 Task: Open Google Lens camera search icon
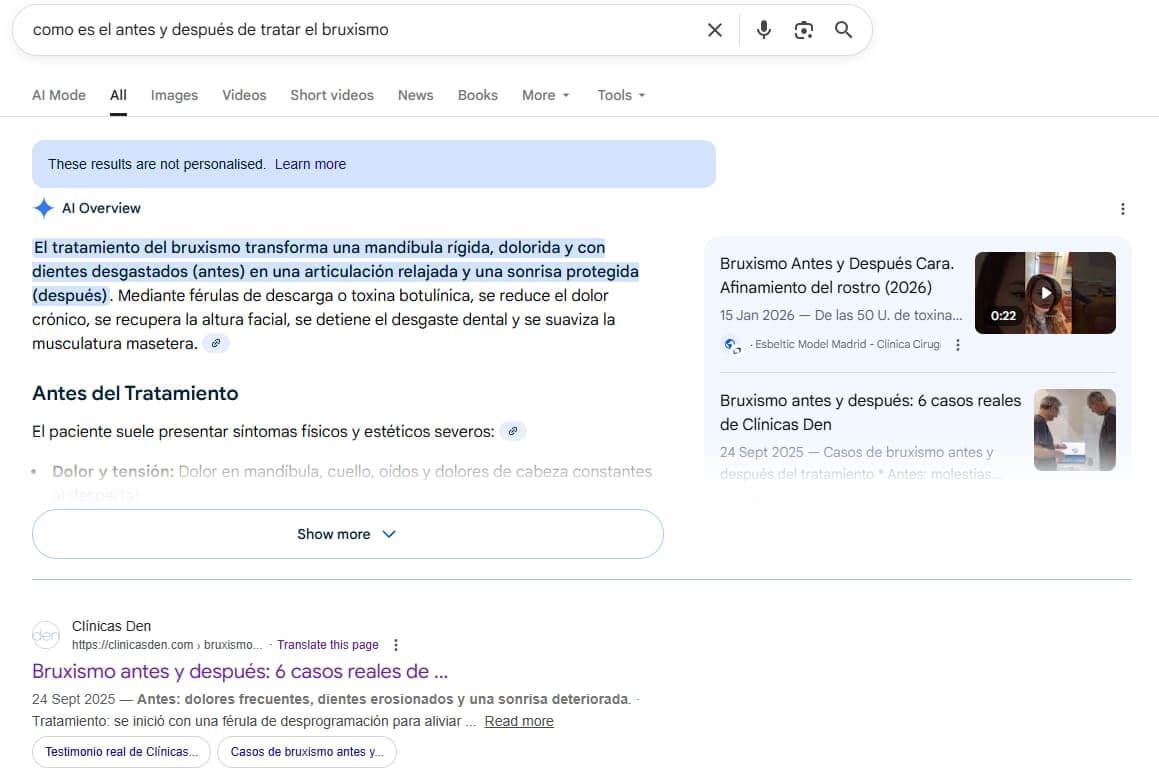[803, 30]
